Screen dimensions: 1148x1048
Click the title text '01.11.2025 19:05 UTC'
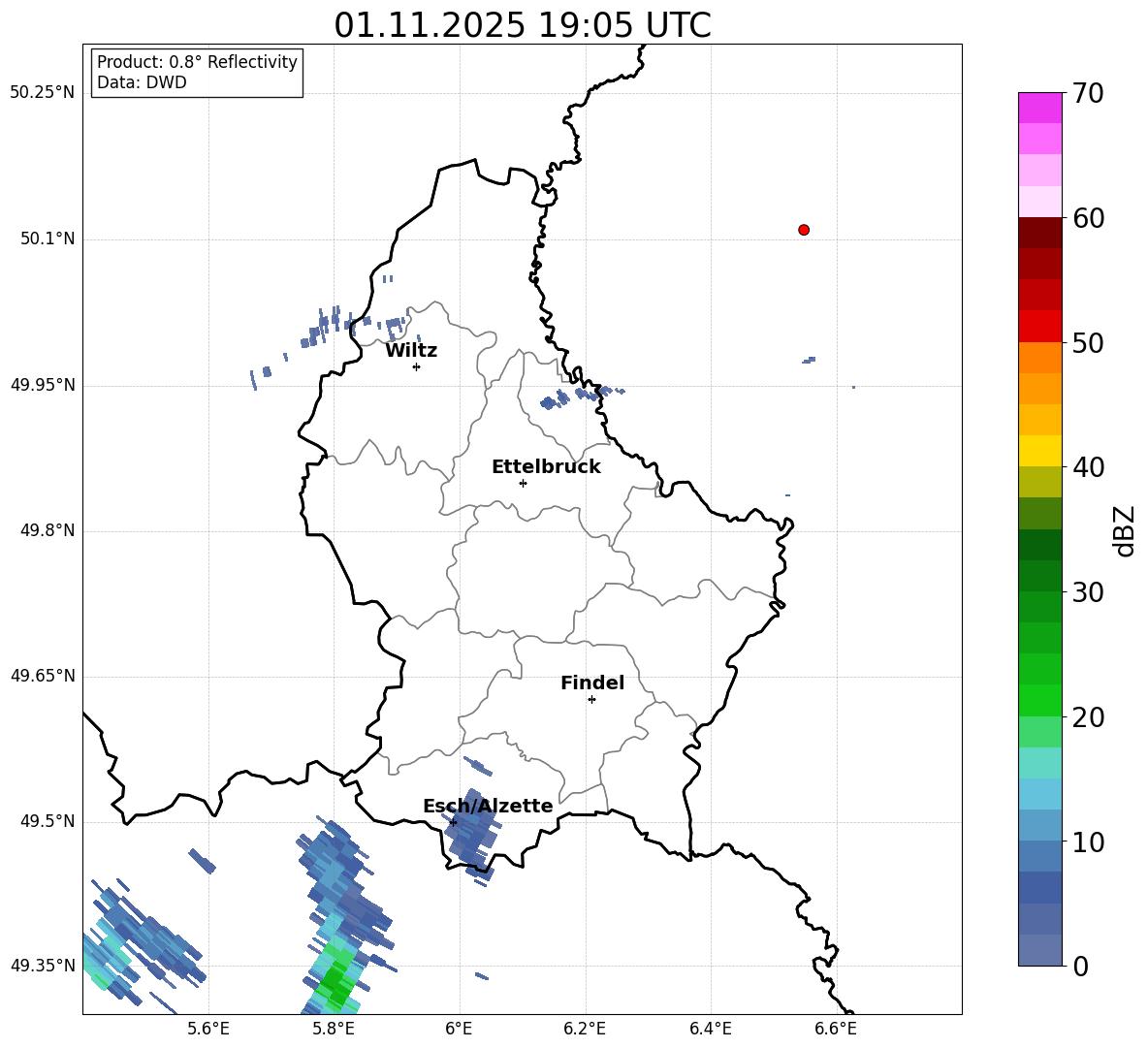click(x=522, y=25)
